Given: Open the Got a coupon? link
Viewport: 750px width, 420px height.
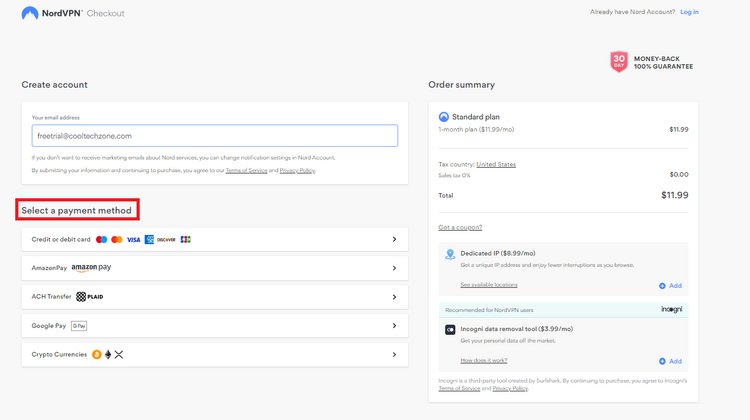Looking at the screenshot, I should click(x=460, y=227).
